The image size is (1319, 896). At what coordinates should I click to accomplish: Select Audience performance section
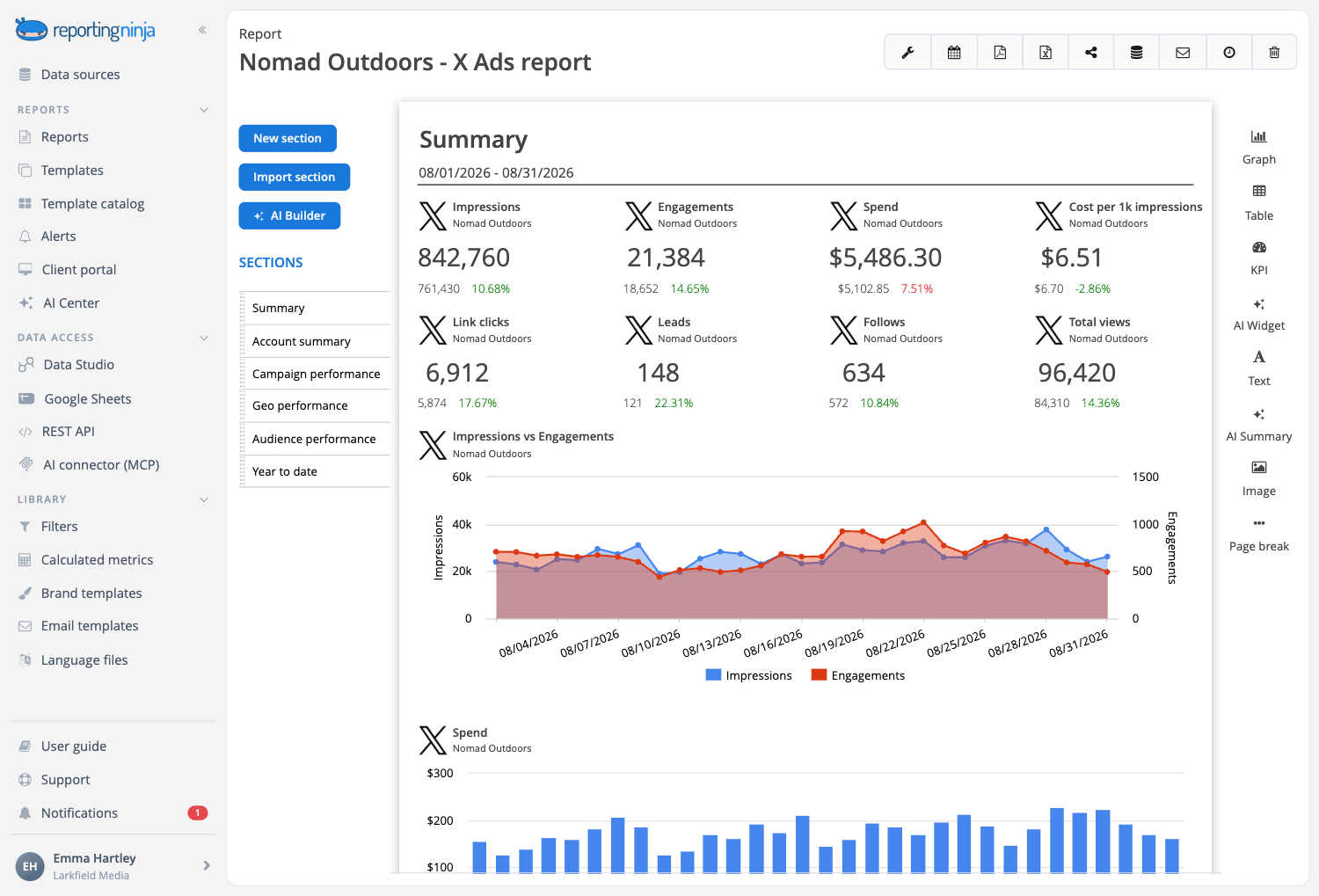pos(316,439)
